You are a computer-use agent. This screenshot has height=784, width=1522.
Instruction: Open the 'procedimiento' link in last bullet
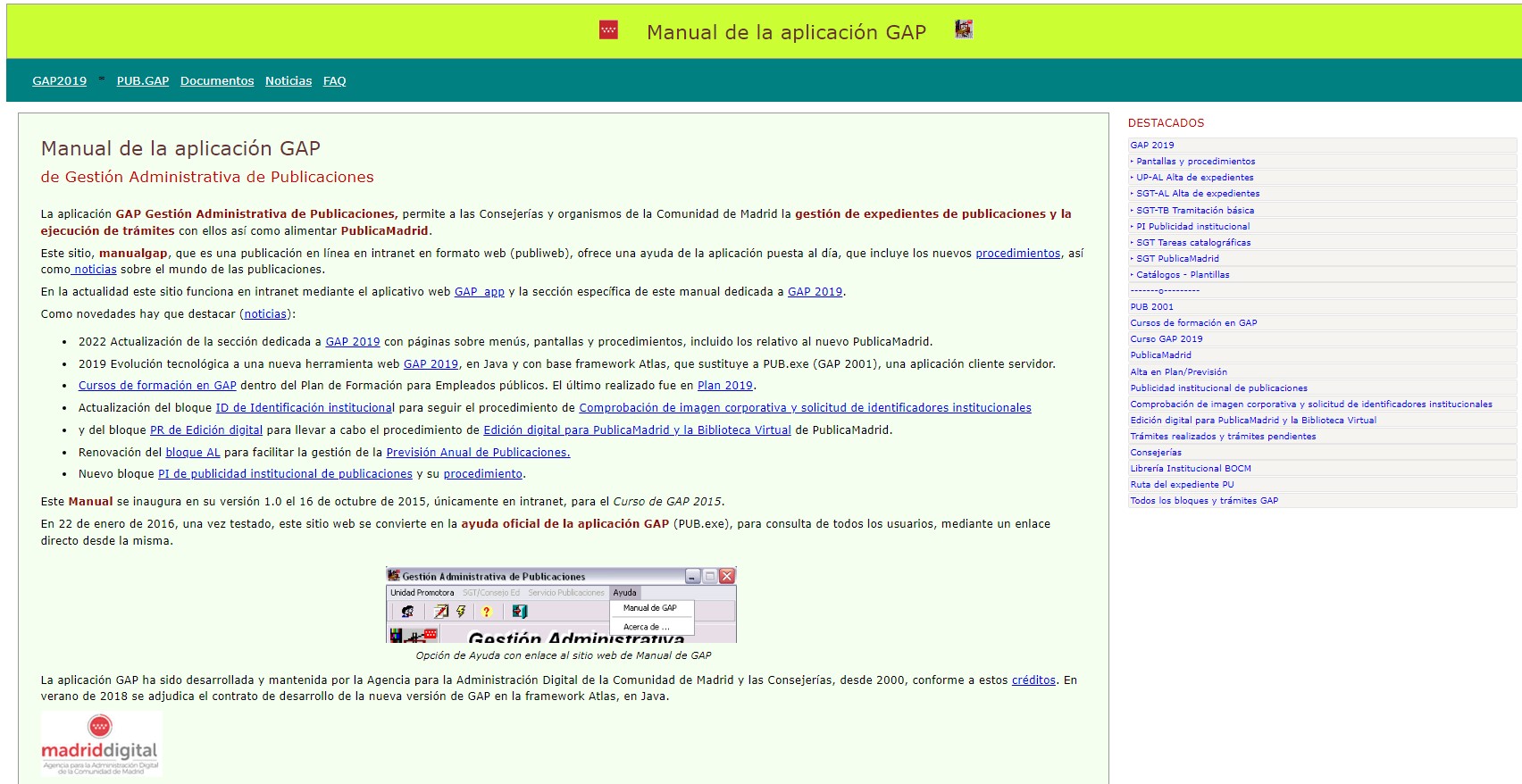[x=483, y=474]
